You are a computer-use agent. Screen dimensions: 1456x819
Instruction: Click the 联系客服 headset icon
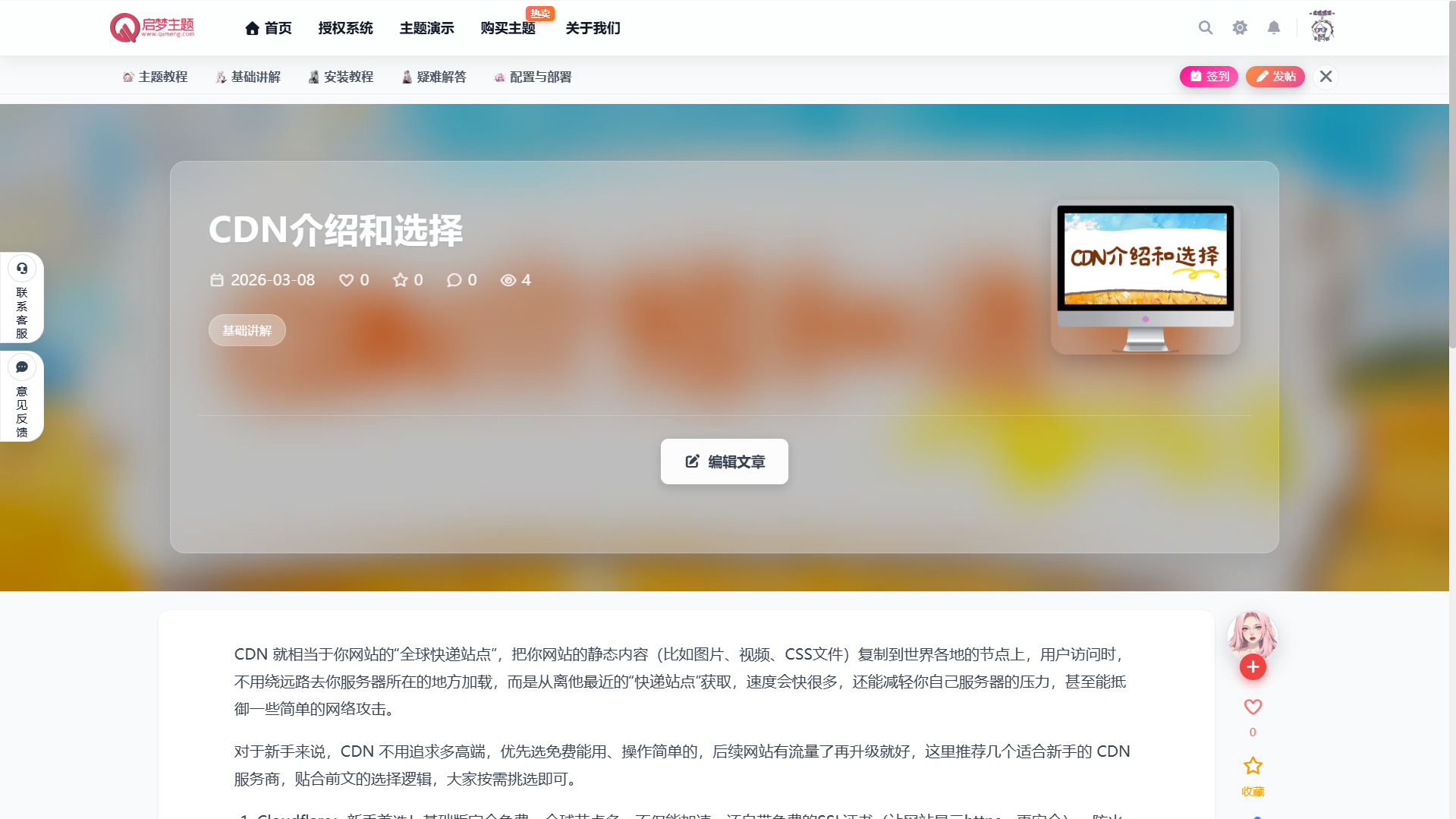click(22, 269)
